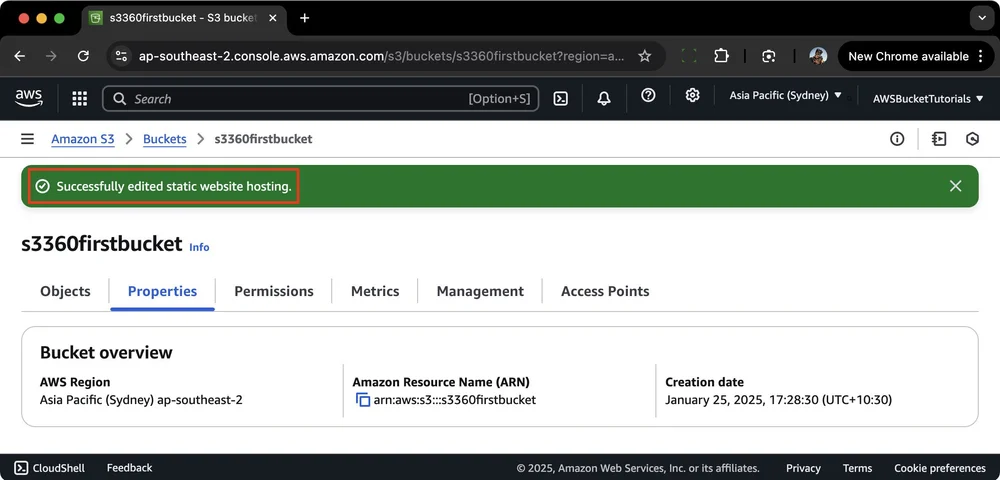Click the Successfully edited static website hosting message
1000x480 pixels.
coord(173,186)
